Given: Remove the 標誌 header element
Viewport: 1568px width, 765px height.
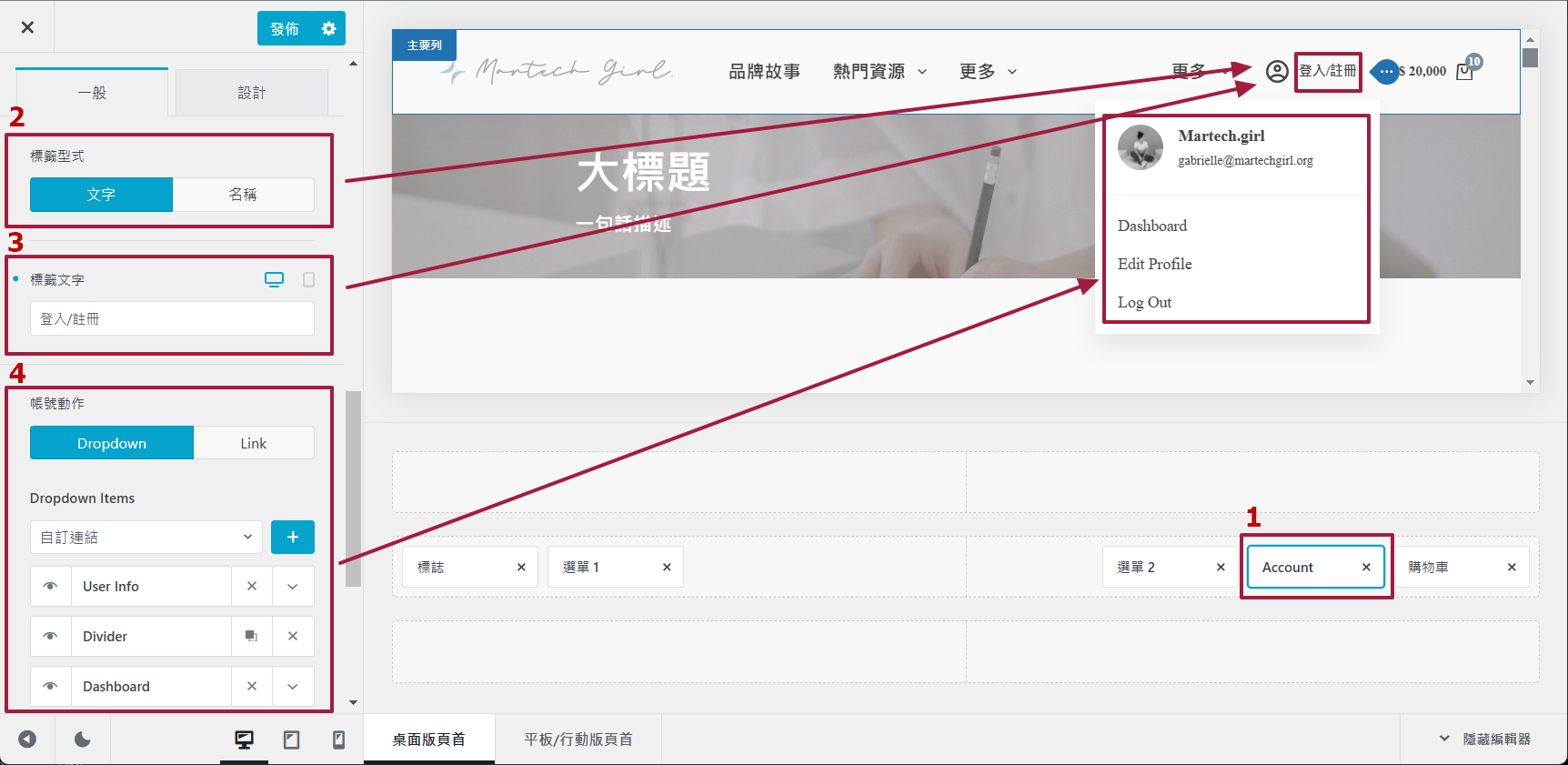Looking at the screenshot, I should (521, 567).
